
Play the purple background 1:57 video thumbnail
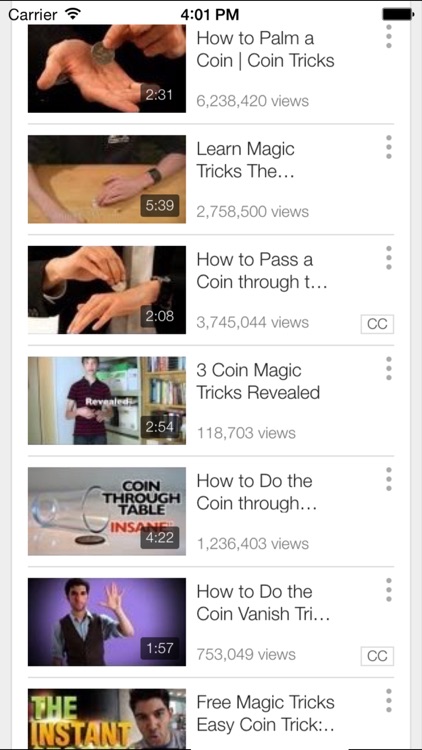coord(107,622)
